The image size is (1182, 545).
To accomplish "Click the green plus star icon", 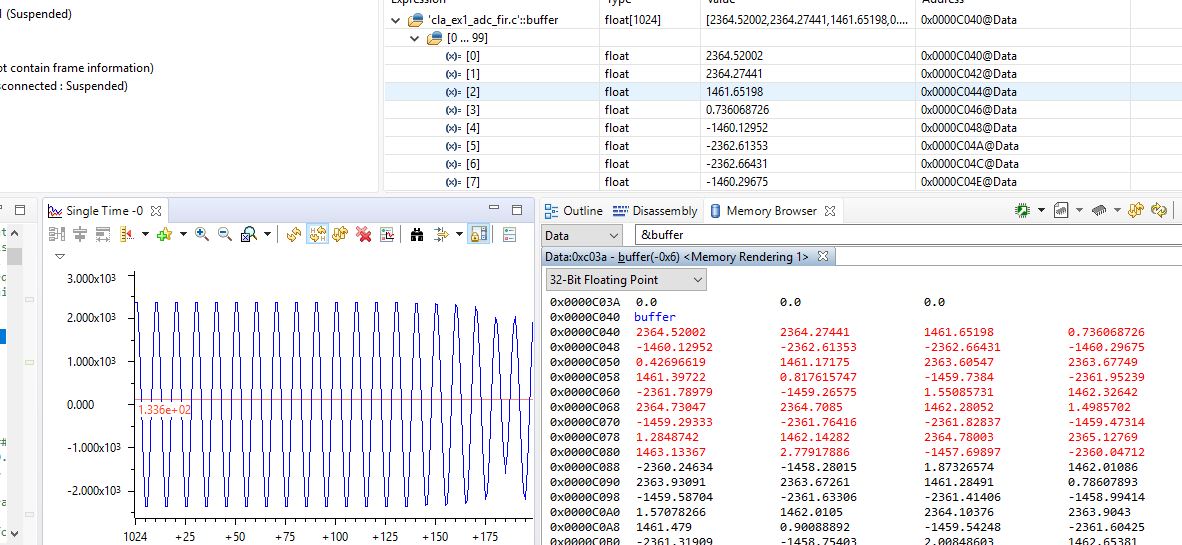I will [x=163, y=234].
